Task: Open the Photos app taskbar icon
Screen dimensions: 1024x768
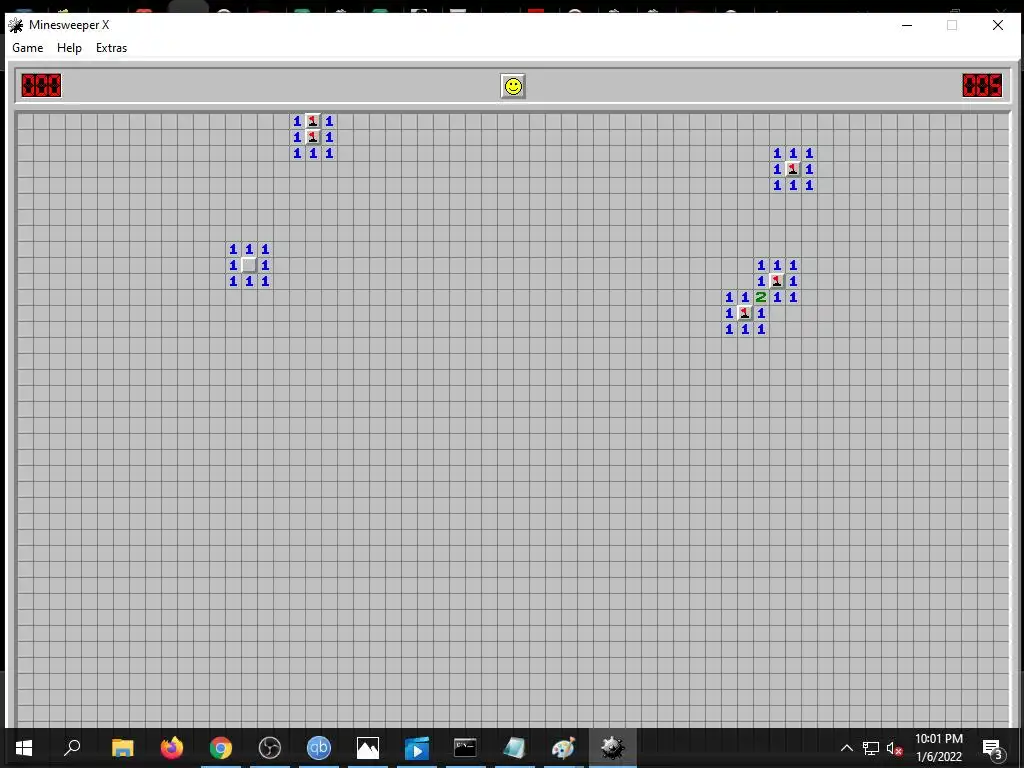Action: (x=368, y=748)
